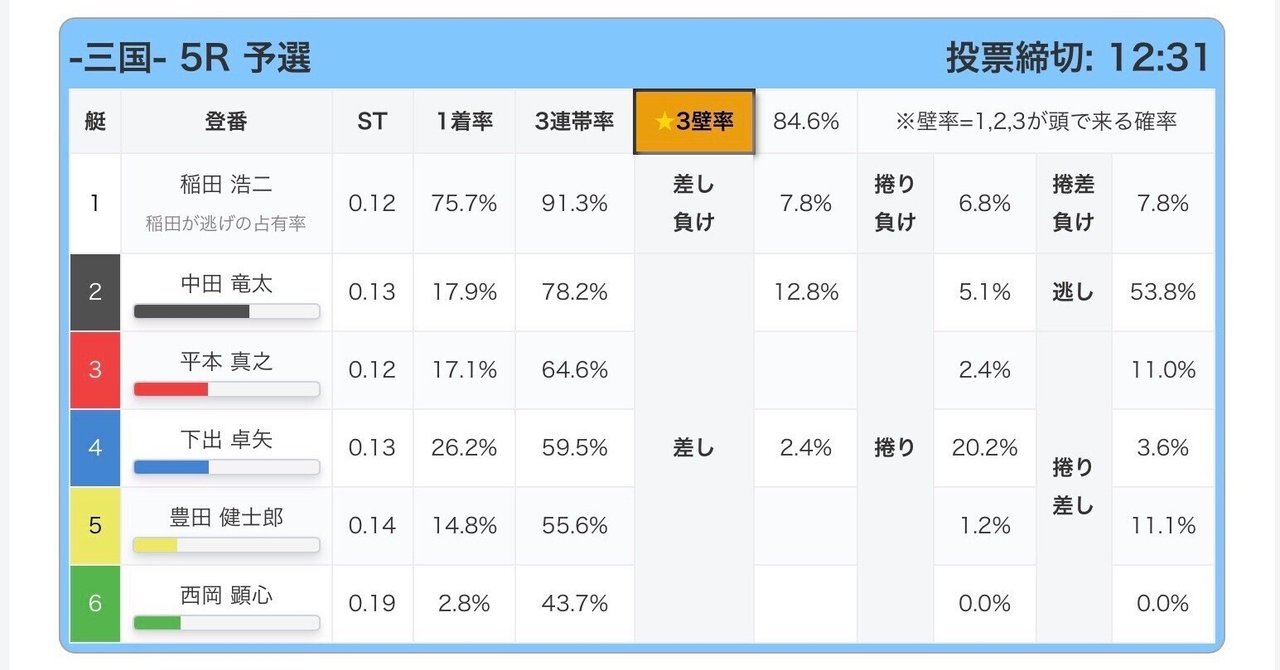Click the orange ★3壁率 button
The image size is (1280, 670).
pyautogui.click(x=694, y=121)
